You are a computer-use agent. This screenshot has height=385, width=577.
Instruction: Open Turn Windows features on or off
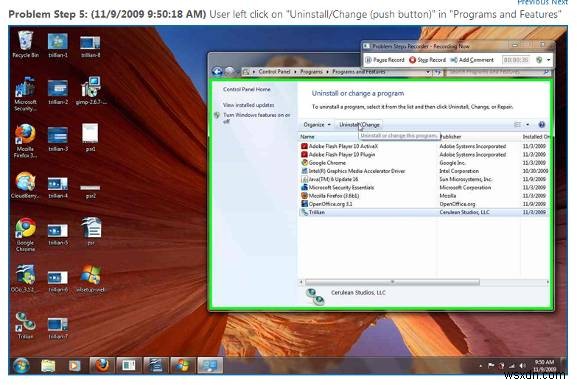coord(256,118)
